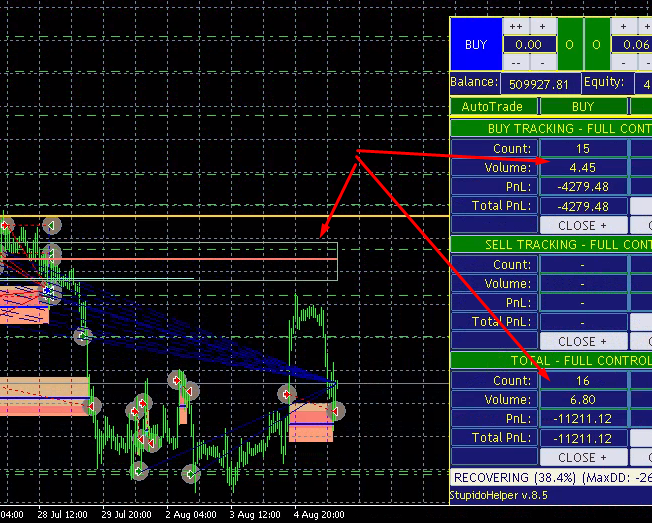Click Buy Tracking PnL value -4279.48

(583, 187)
